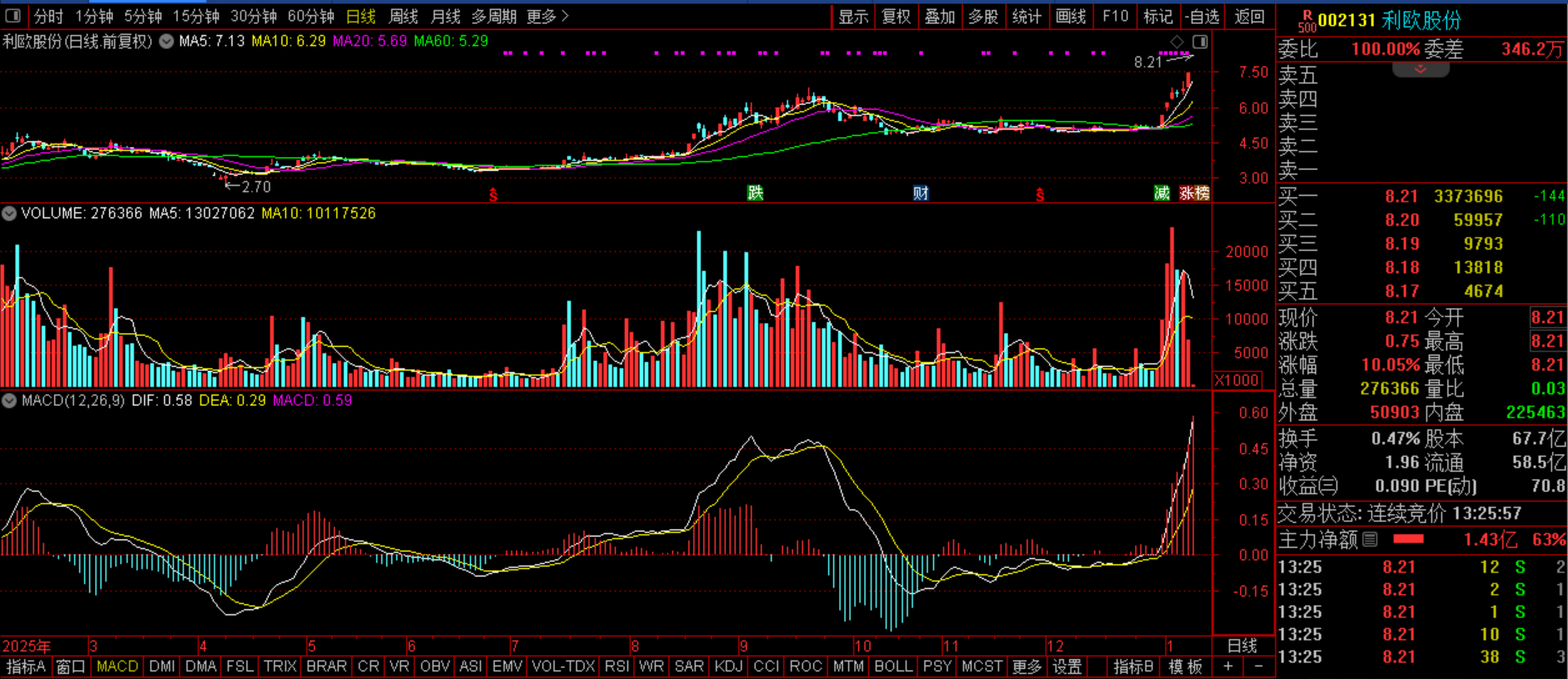Click the stock code 002131 利欧股份
This screenshot has height=679, width=1568.
coord(1389,20)
